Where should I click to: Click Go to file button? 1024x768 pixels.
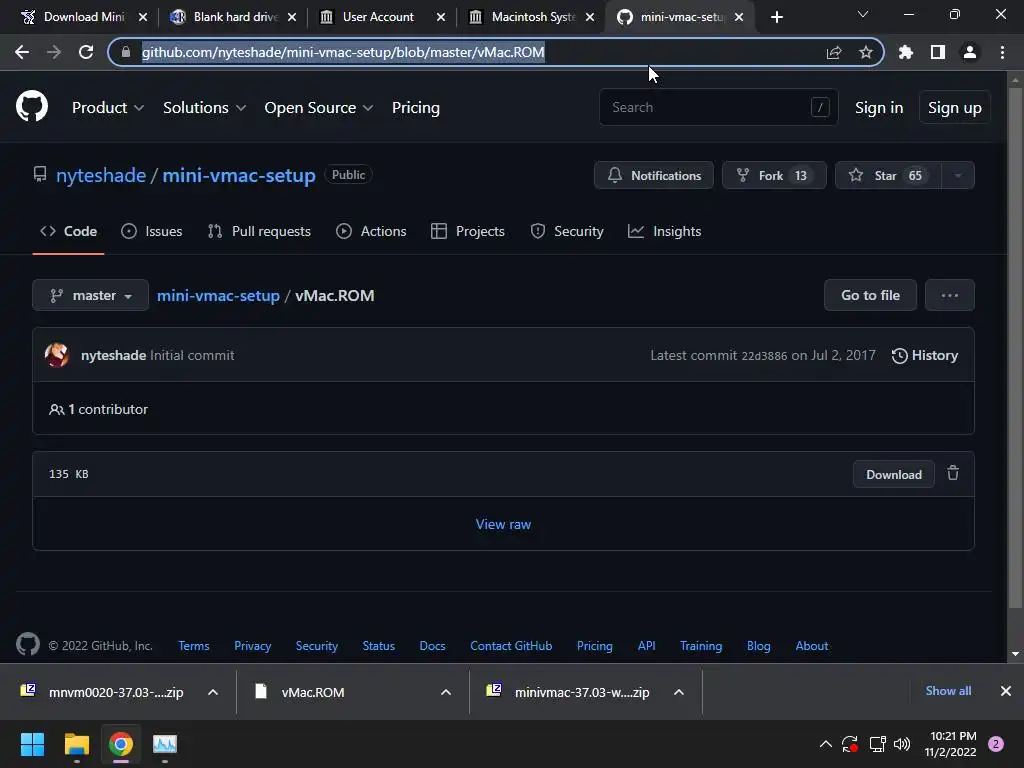point(871,295)
